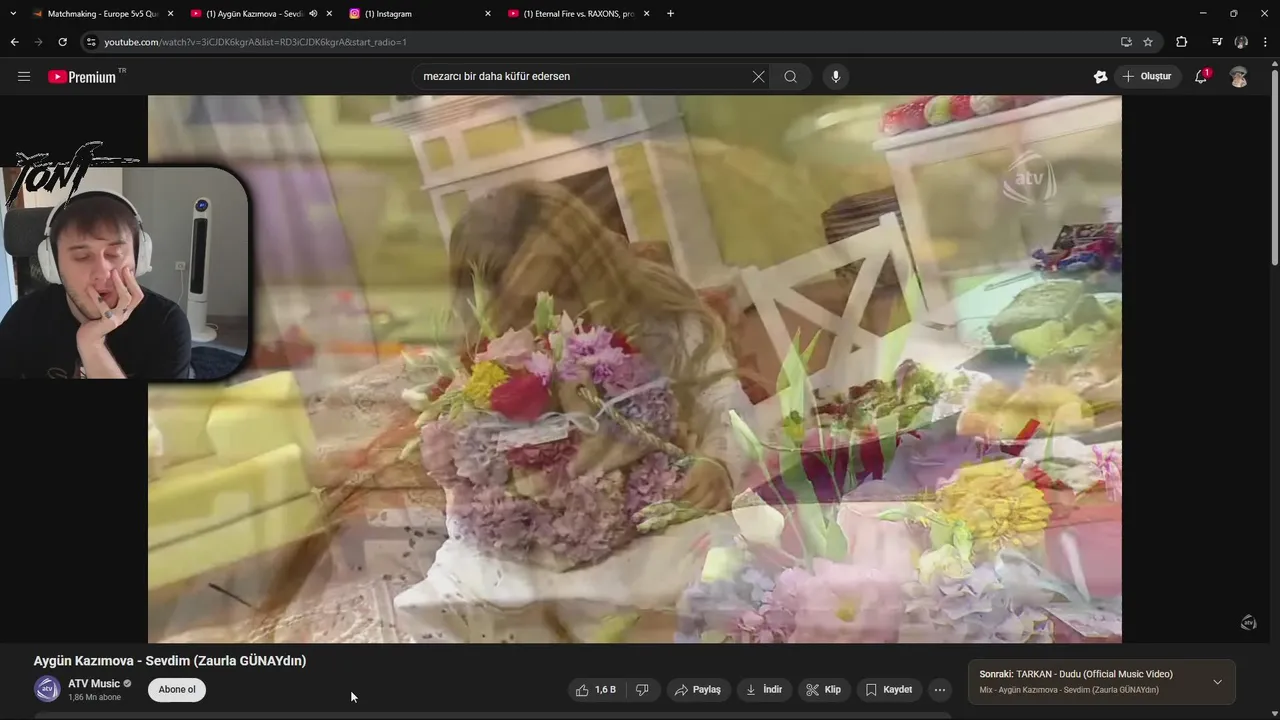Click the video player area
This screenshot has height=720, width=1280.
point(635,369)
